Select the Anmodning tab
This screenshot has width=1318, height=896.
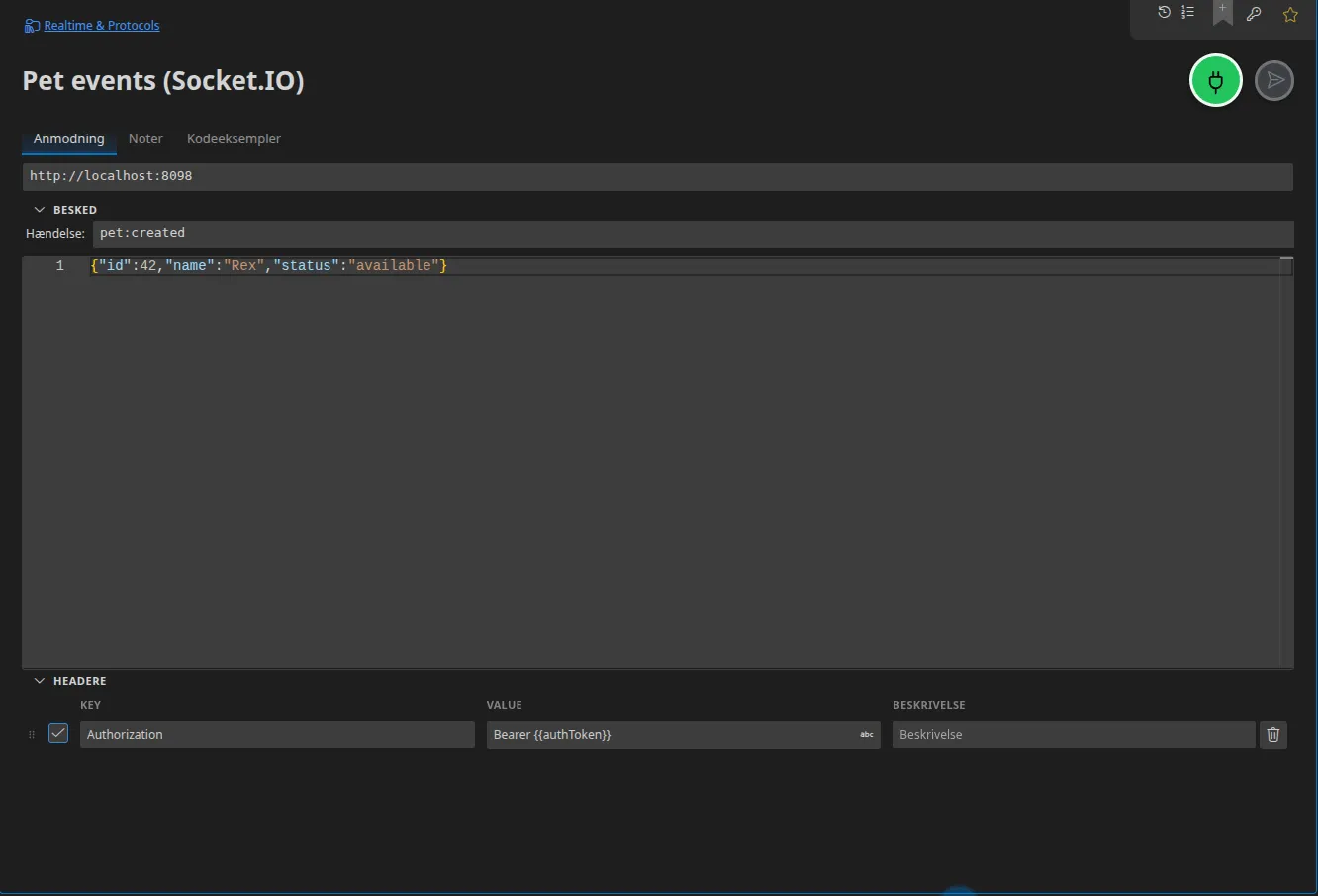tap(69, 139)
